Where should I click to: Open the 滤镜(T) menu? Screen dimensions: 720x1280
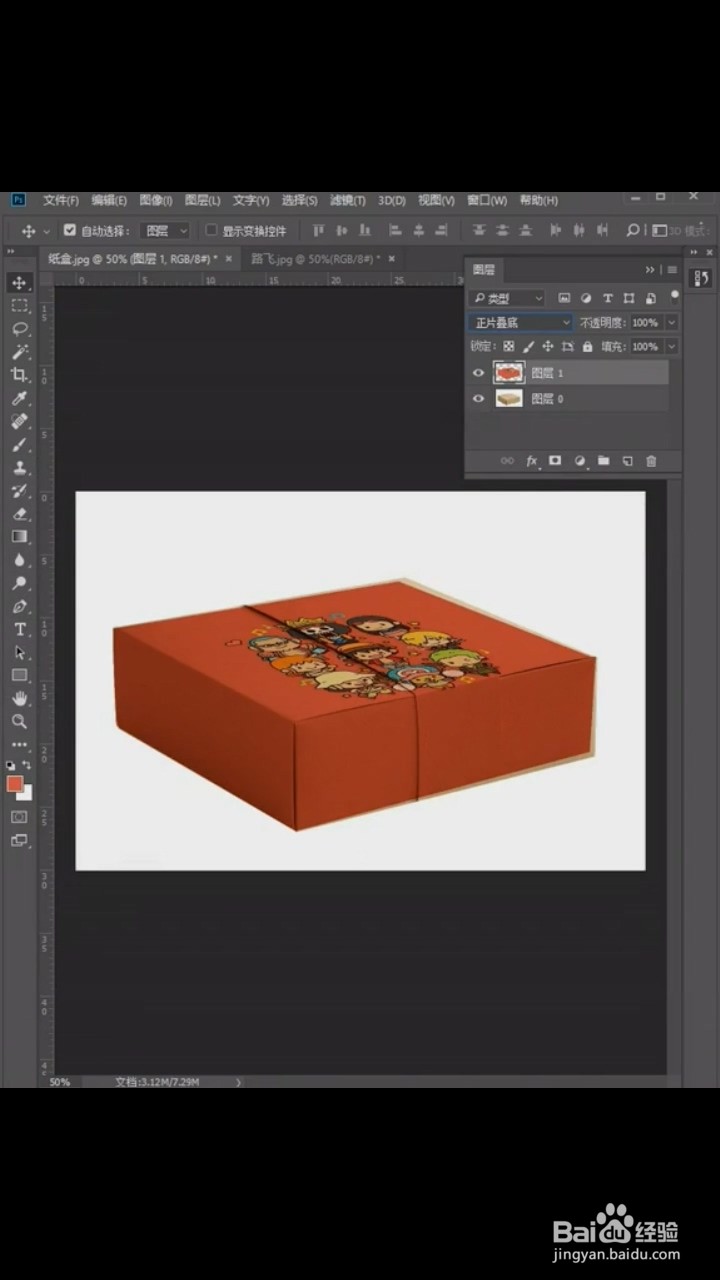click(348, 200)
